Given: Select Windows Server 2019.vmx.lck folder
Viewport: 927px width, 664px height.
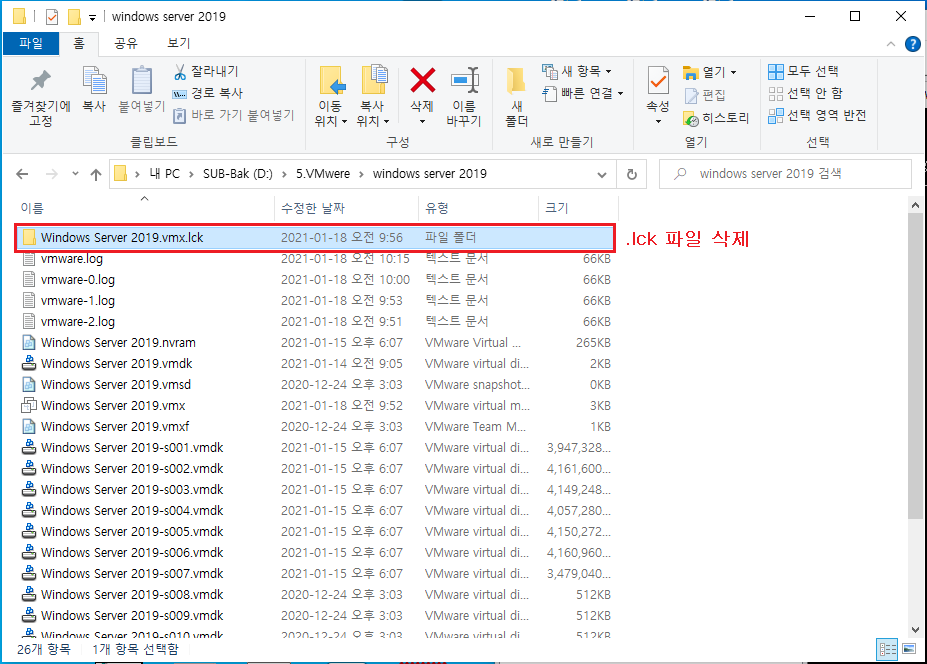Looking at the screenshot, I should pos(315,238).
